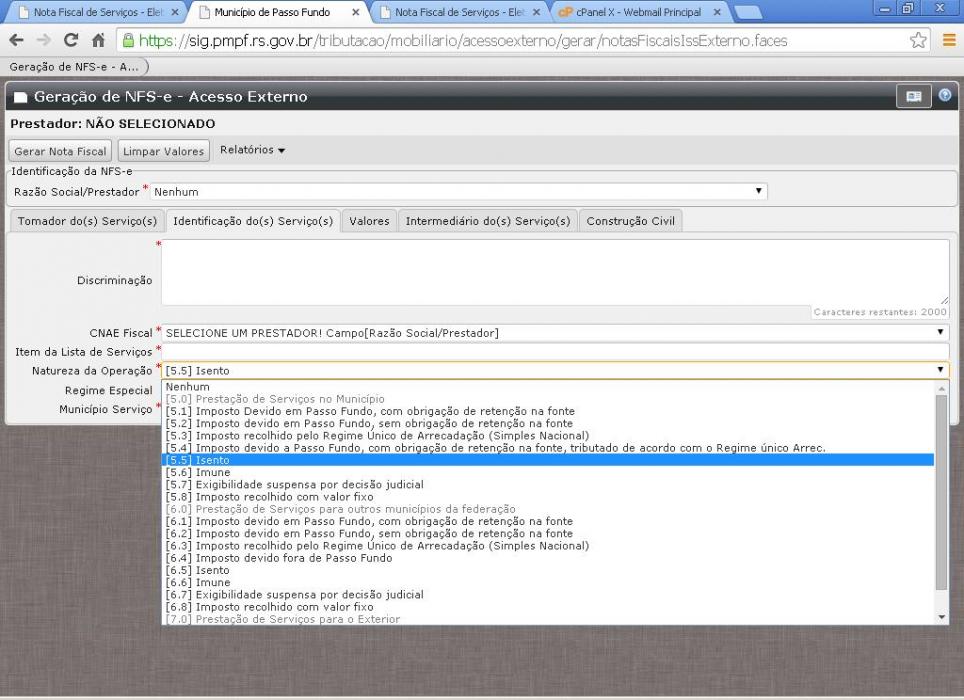The image size is (964, 700).
Task: Open Identificação do(s) Serviço(s) tab
Action: pyautogui.click(x=253, y=221)
